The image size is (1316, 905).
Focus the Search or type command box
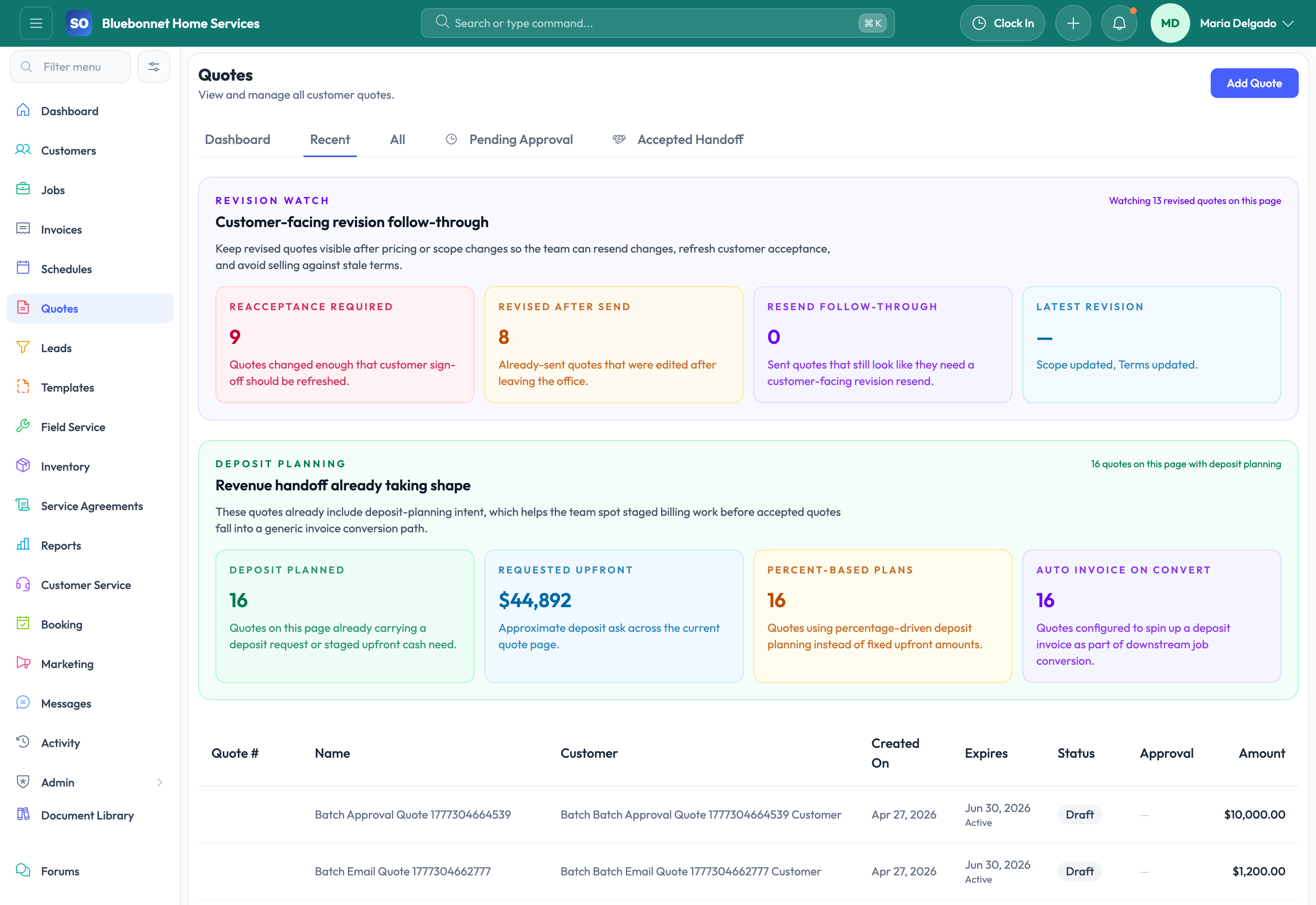tap(658, 23)
